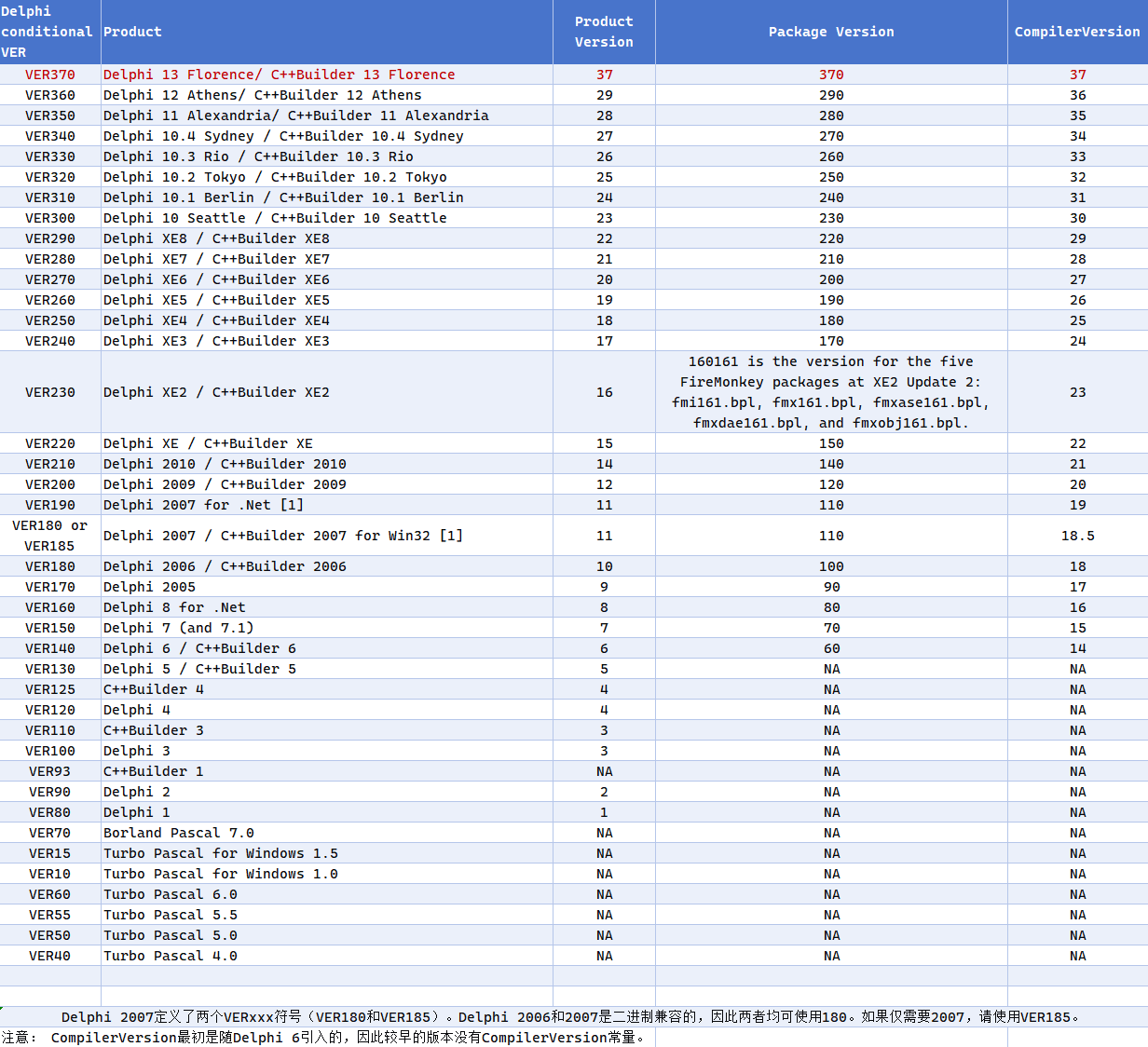
Task: Click the VER80 cell
Action: 50,812
